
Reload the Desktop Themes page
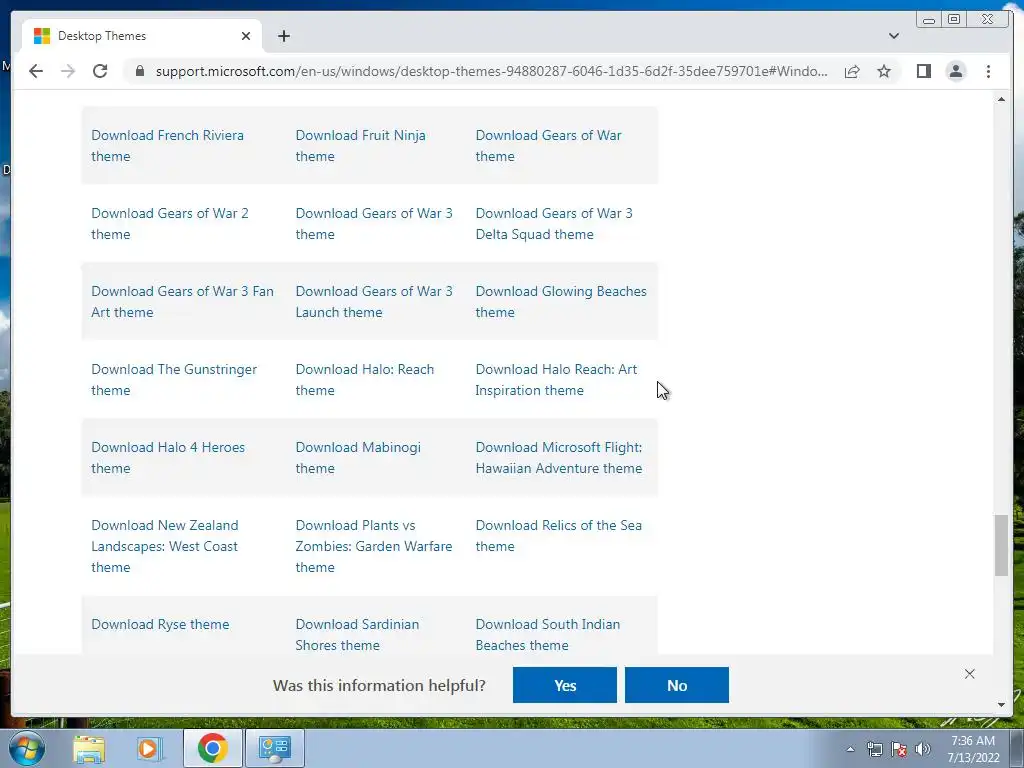coord(100,71)
